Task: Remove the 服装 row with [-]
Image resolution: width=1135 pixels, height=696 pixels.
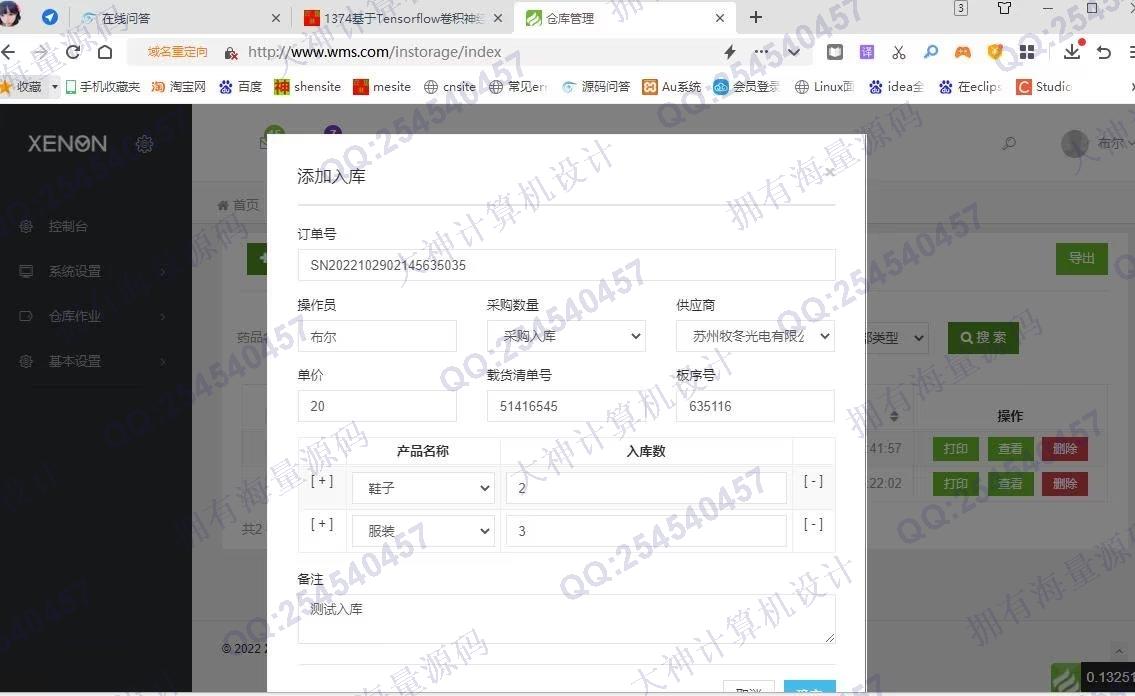Action: pos(813,524)
